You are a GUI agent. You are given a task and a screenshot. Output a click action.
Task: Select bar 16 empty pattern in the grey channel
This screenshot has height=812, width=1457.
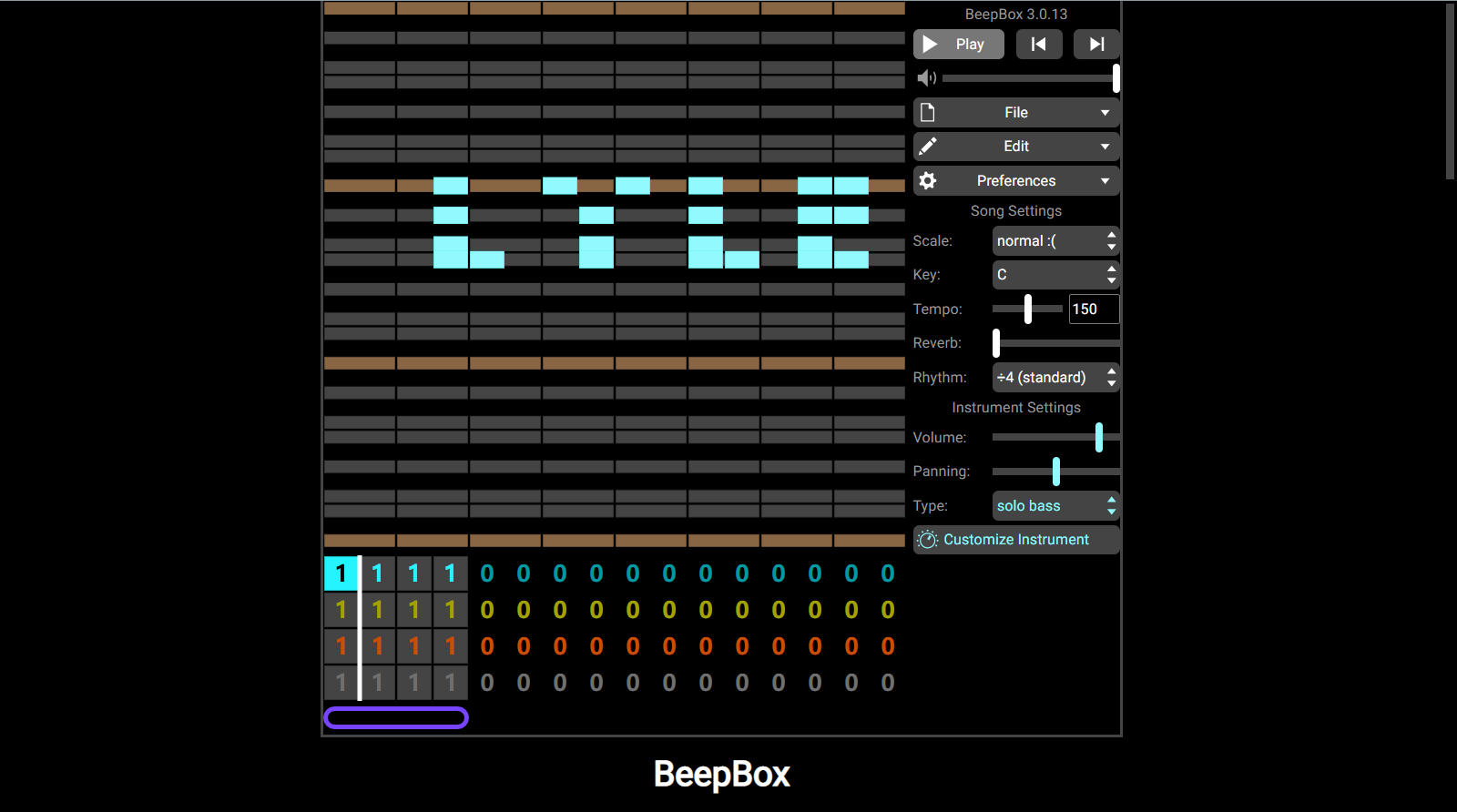pyautogui.click(x=888, y=683)
